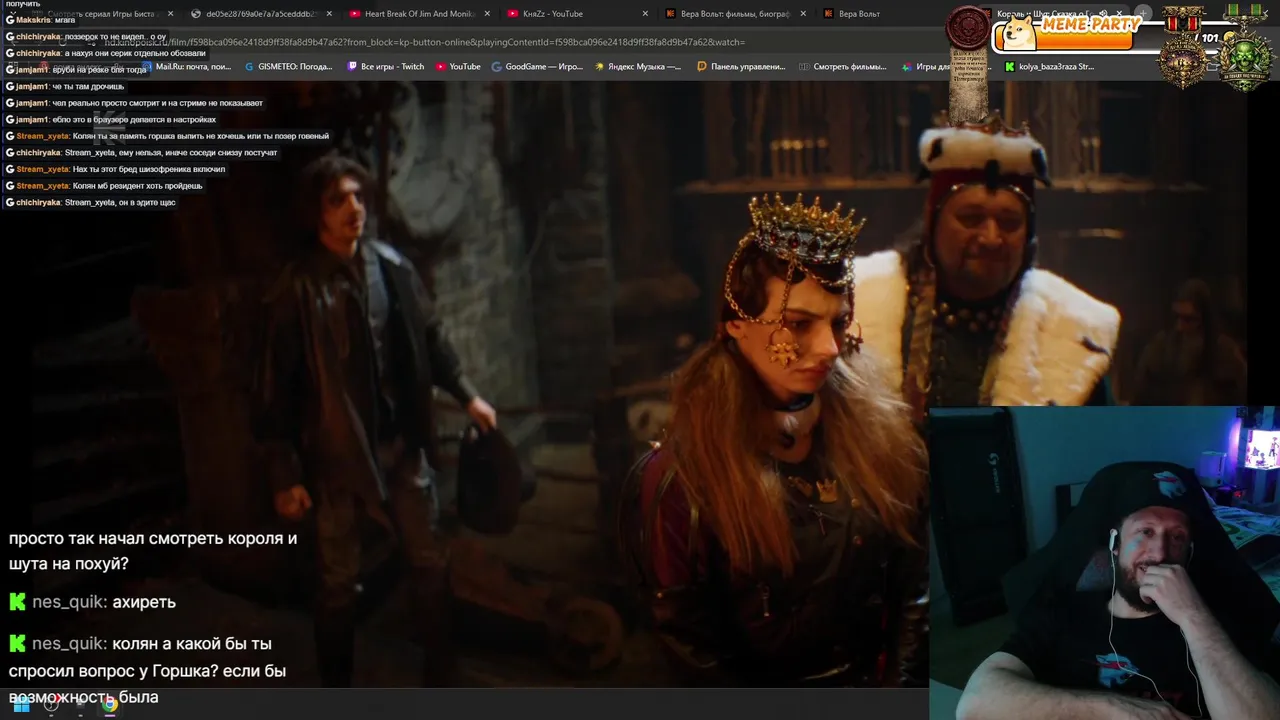
Task: Click jamjam1 message 'че ты там дрочишь'
Action: point(65,87)
